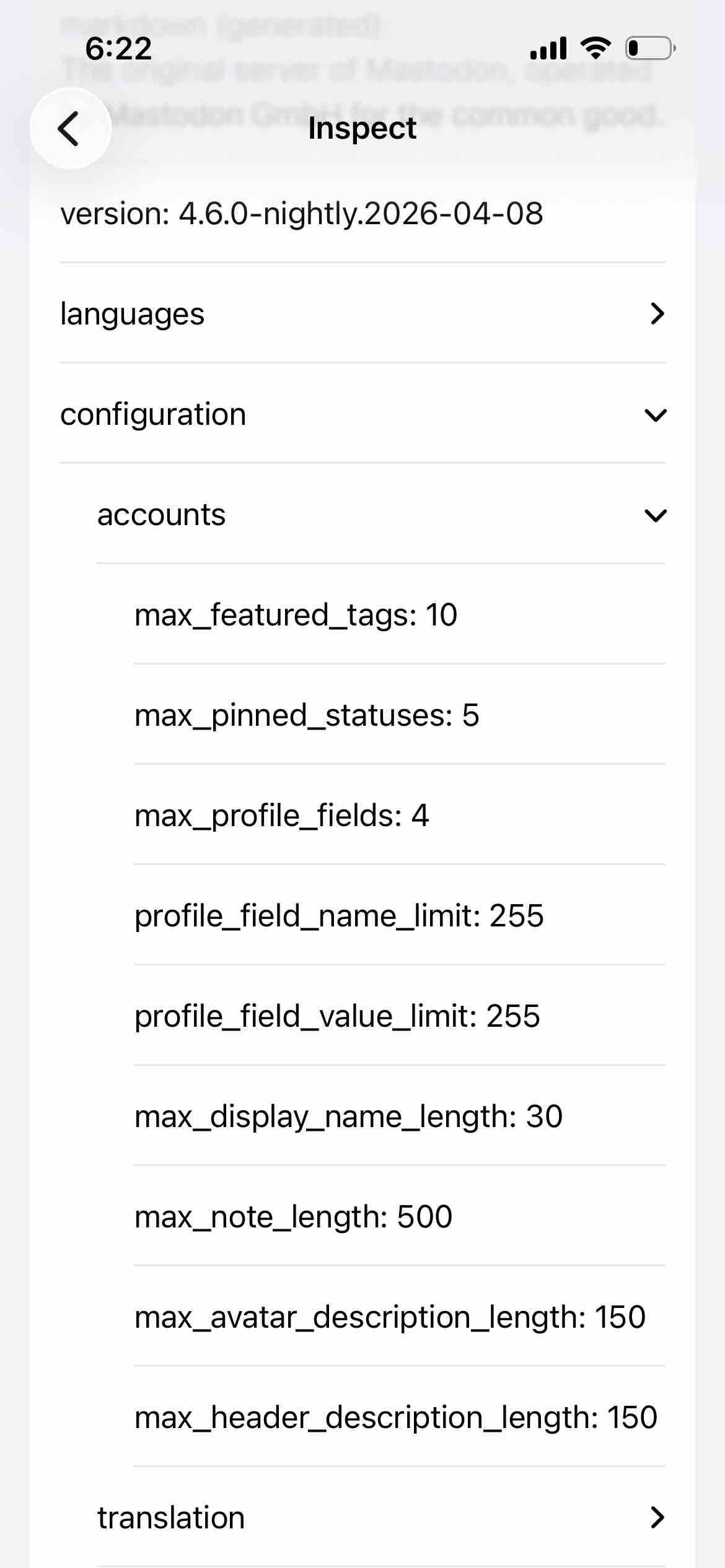Collapse the configuration section chevron
725x1568 pixels.
tap(656, 415)
